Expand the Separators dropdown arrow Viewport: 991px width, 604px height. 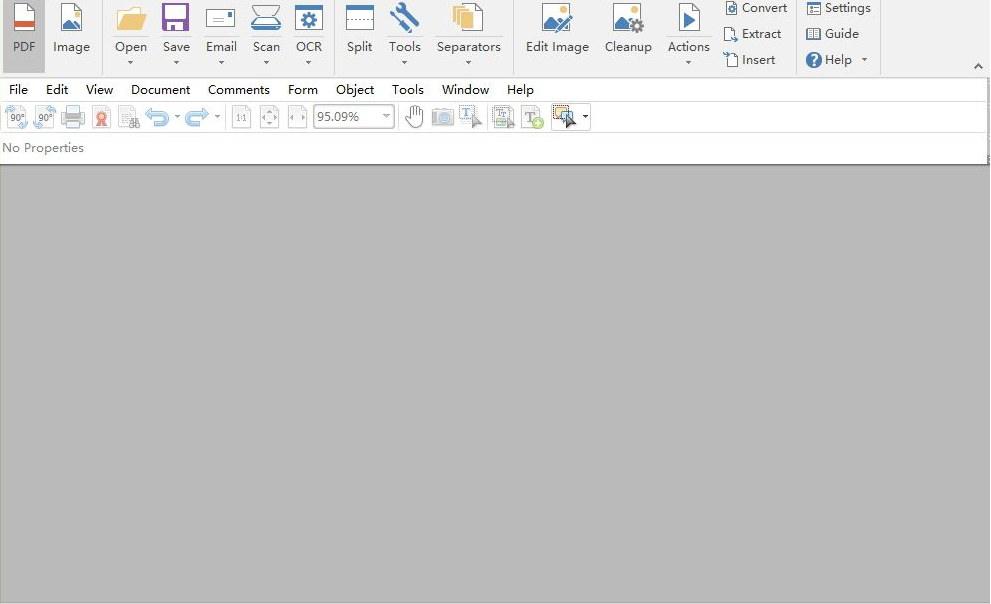click(x=468, y=63)
